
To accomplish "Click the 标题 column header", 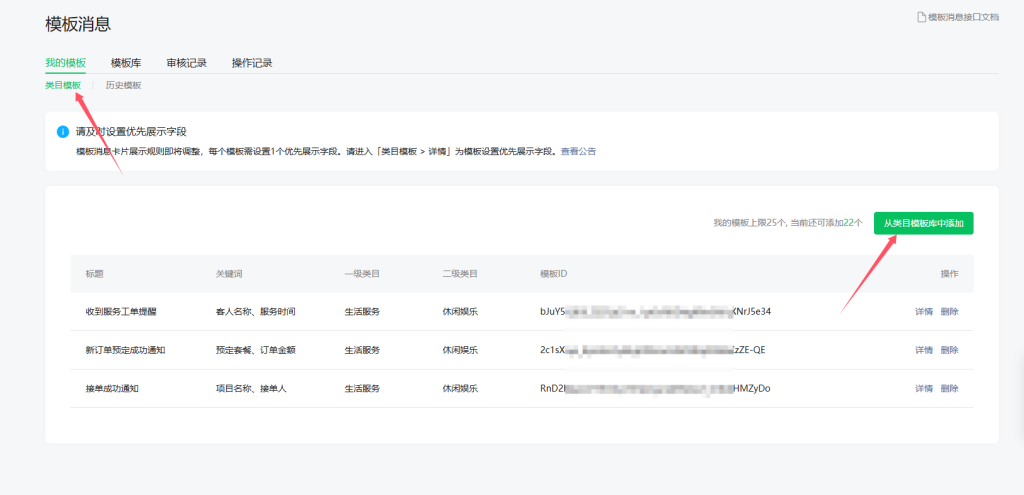I will (x=95, y=274).
